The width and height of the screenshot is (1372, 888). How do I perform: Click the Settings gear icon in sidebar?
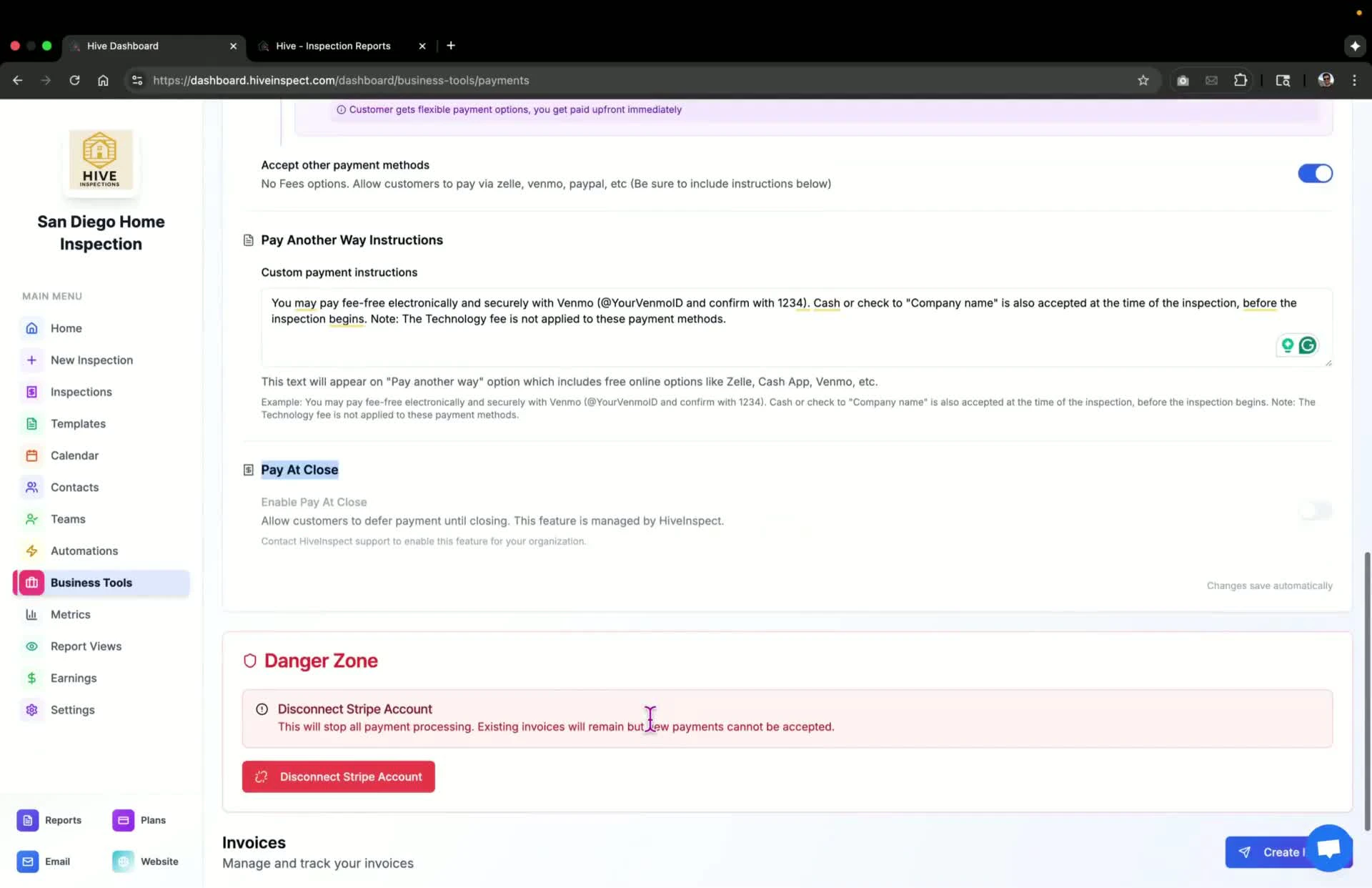(x=31, y=710)
